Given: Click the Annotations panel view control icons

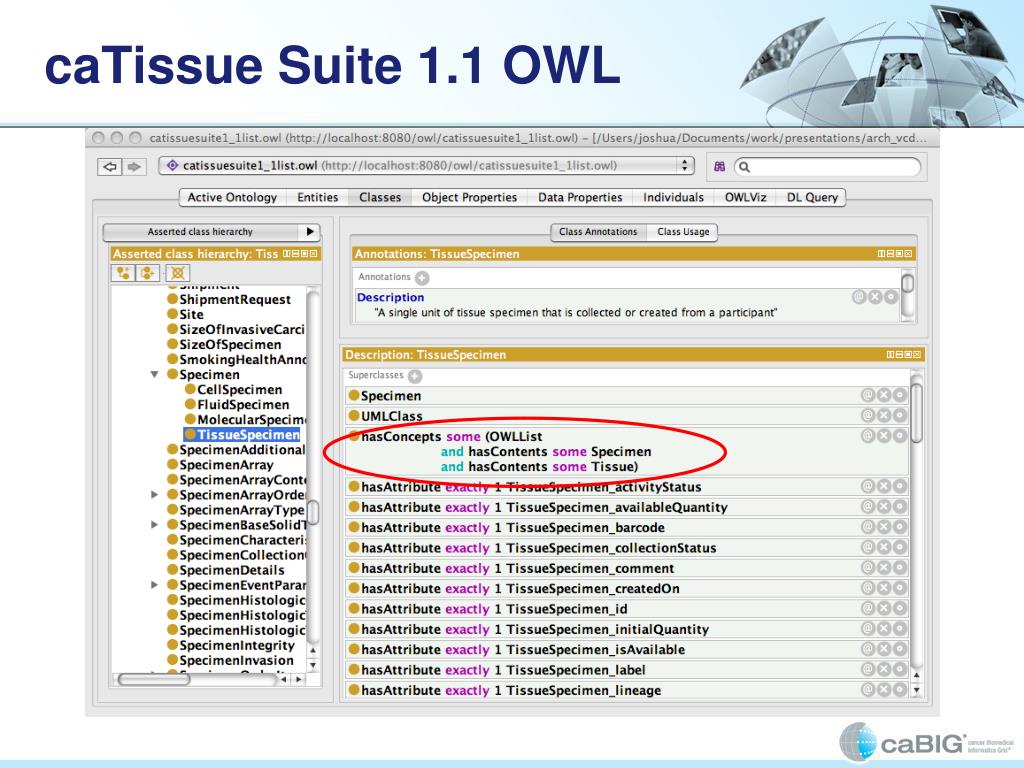Looking at the screenshot, I should tap(895, 253).
